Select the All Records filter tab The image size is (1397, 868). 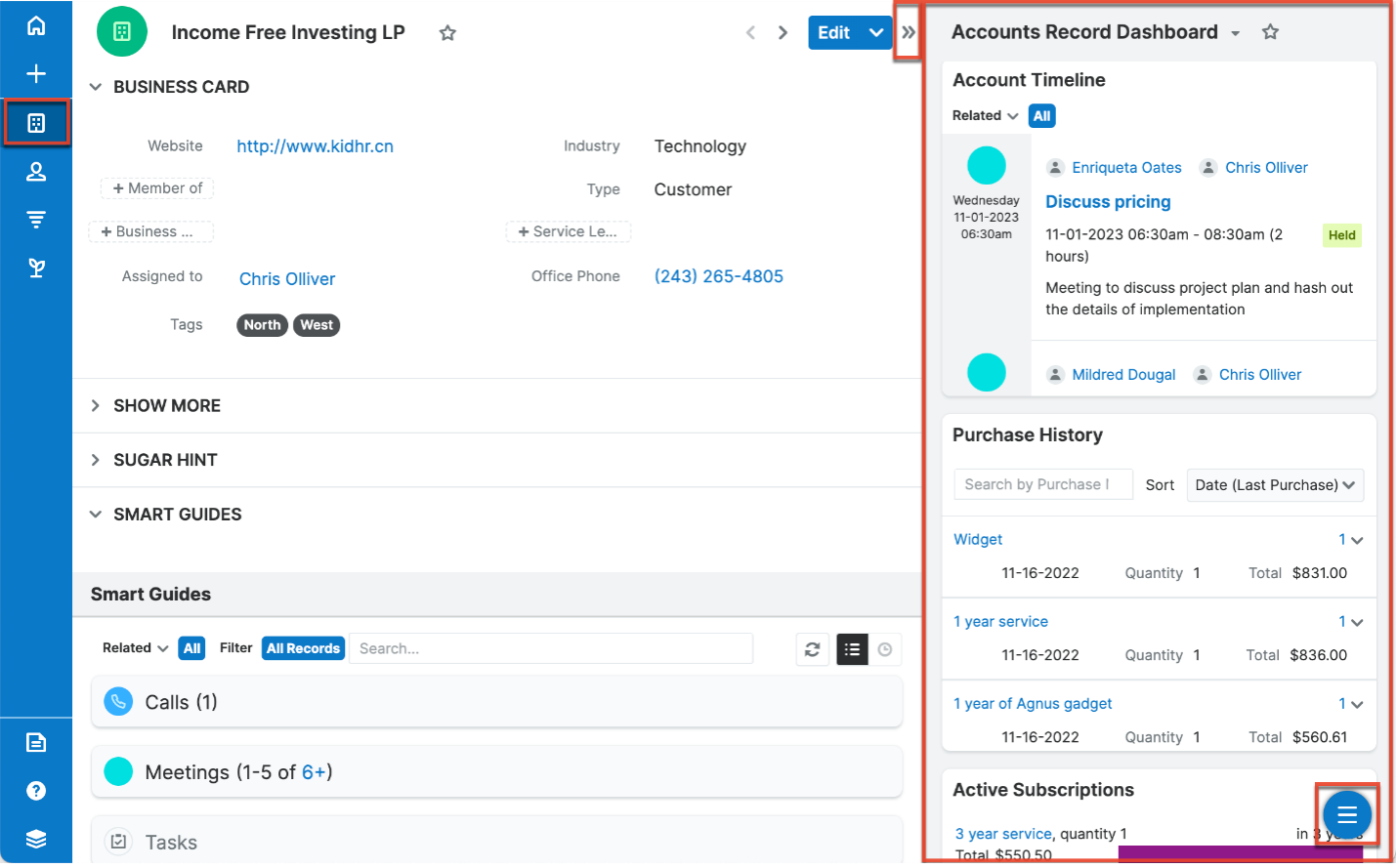pyautogui.click(x=303, y=648)
